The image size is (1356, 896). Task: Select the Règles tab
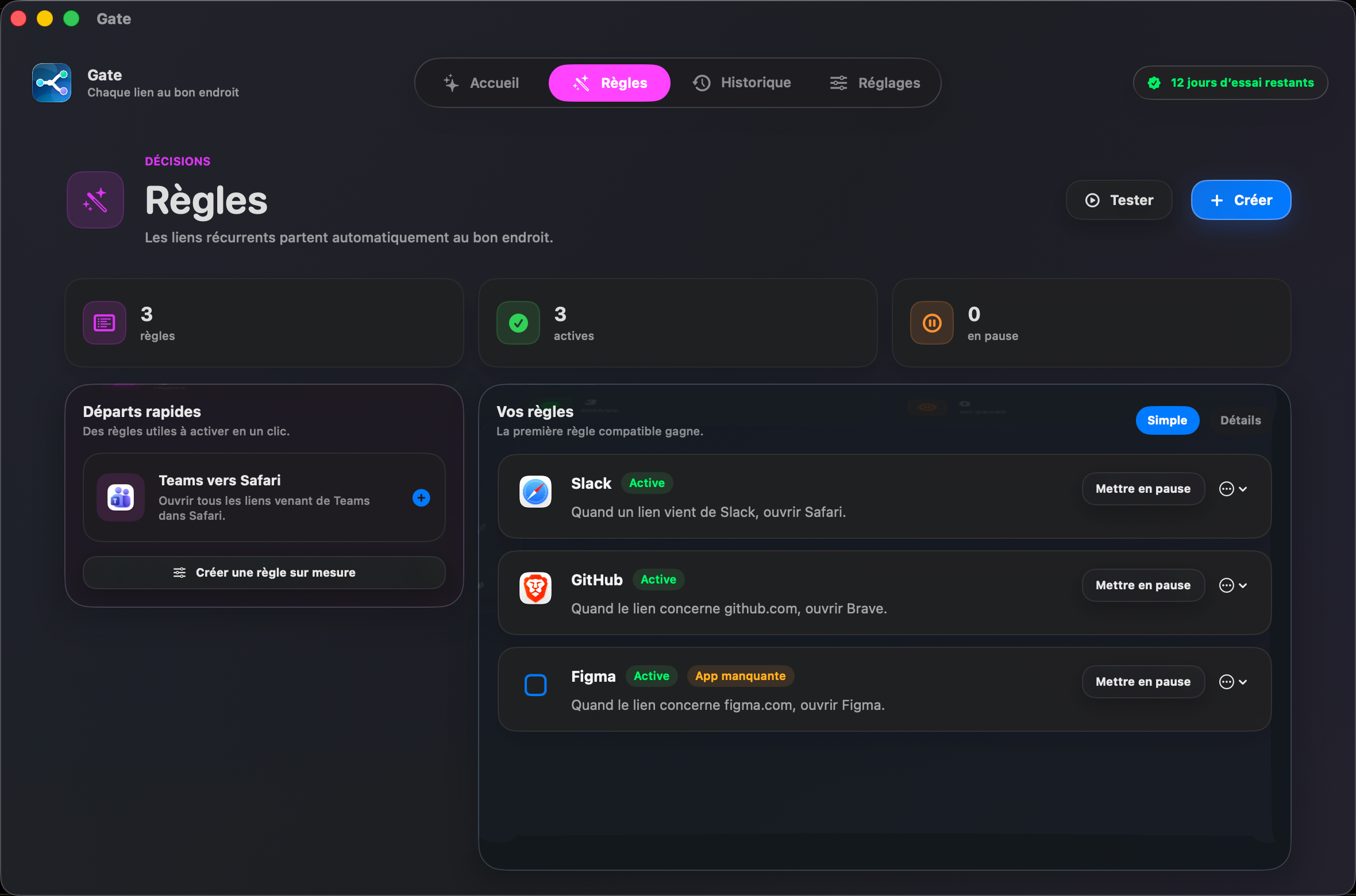pos(609,83)
